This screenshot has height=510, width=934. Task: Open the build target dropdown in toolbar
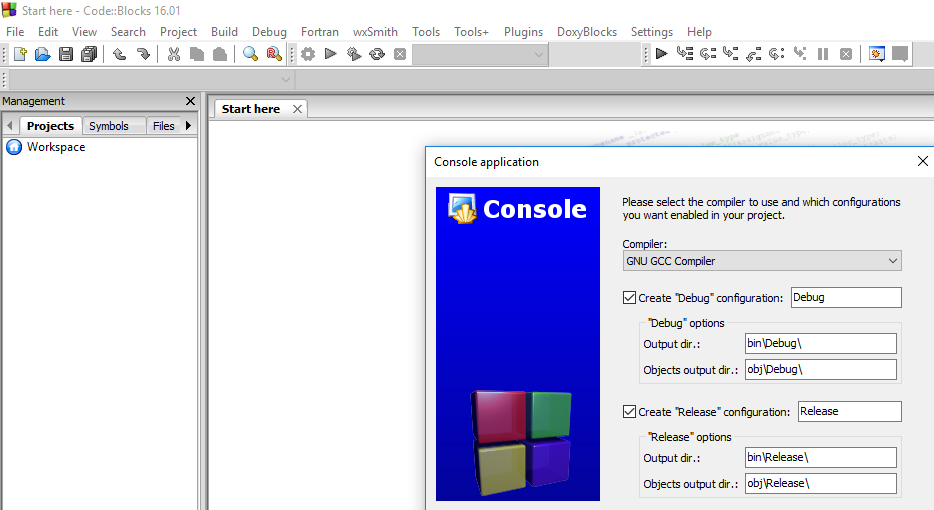coord(480,54)
